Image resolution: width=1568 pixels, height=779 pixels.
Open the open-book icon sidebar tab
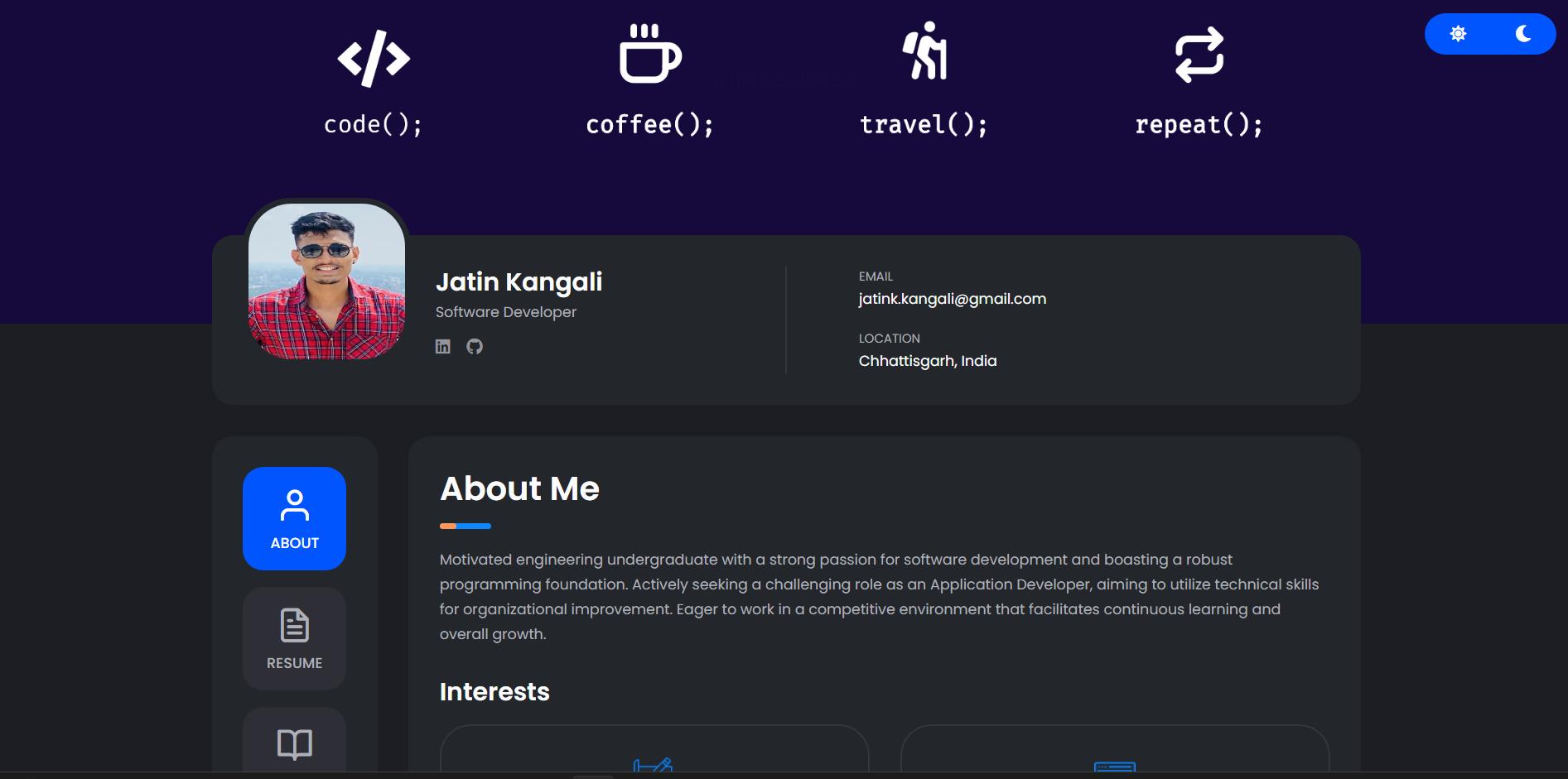tap(294, 741)
